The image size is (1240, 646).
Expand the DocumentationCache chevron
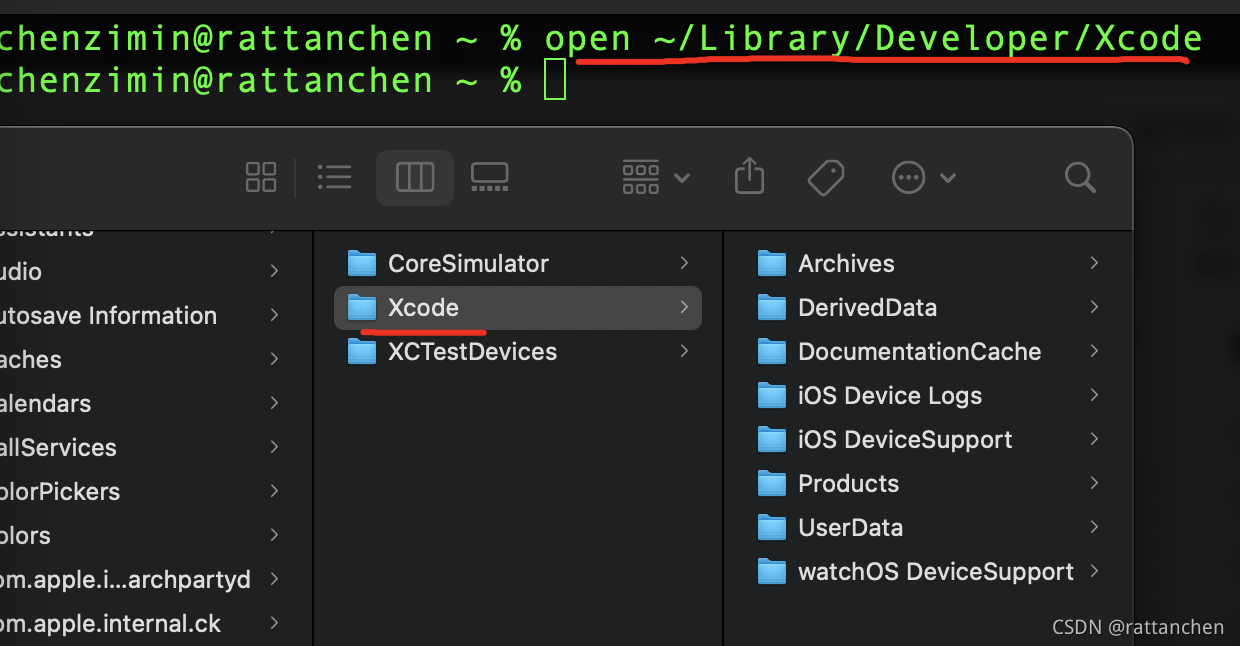[x=1094, y=351]
